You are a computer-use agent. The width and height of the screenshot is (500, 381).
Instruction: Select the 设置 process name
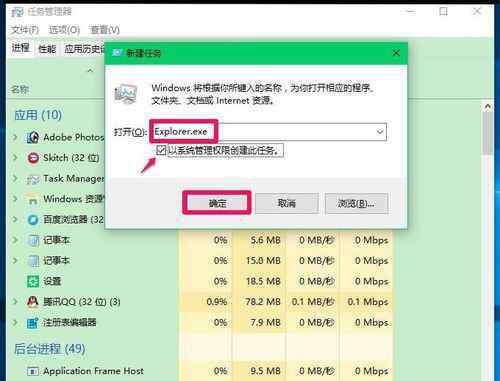(x=52, y=281)
